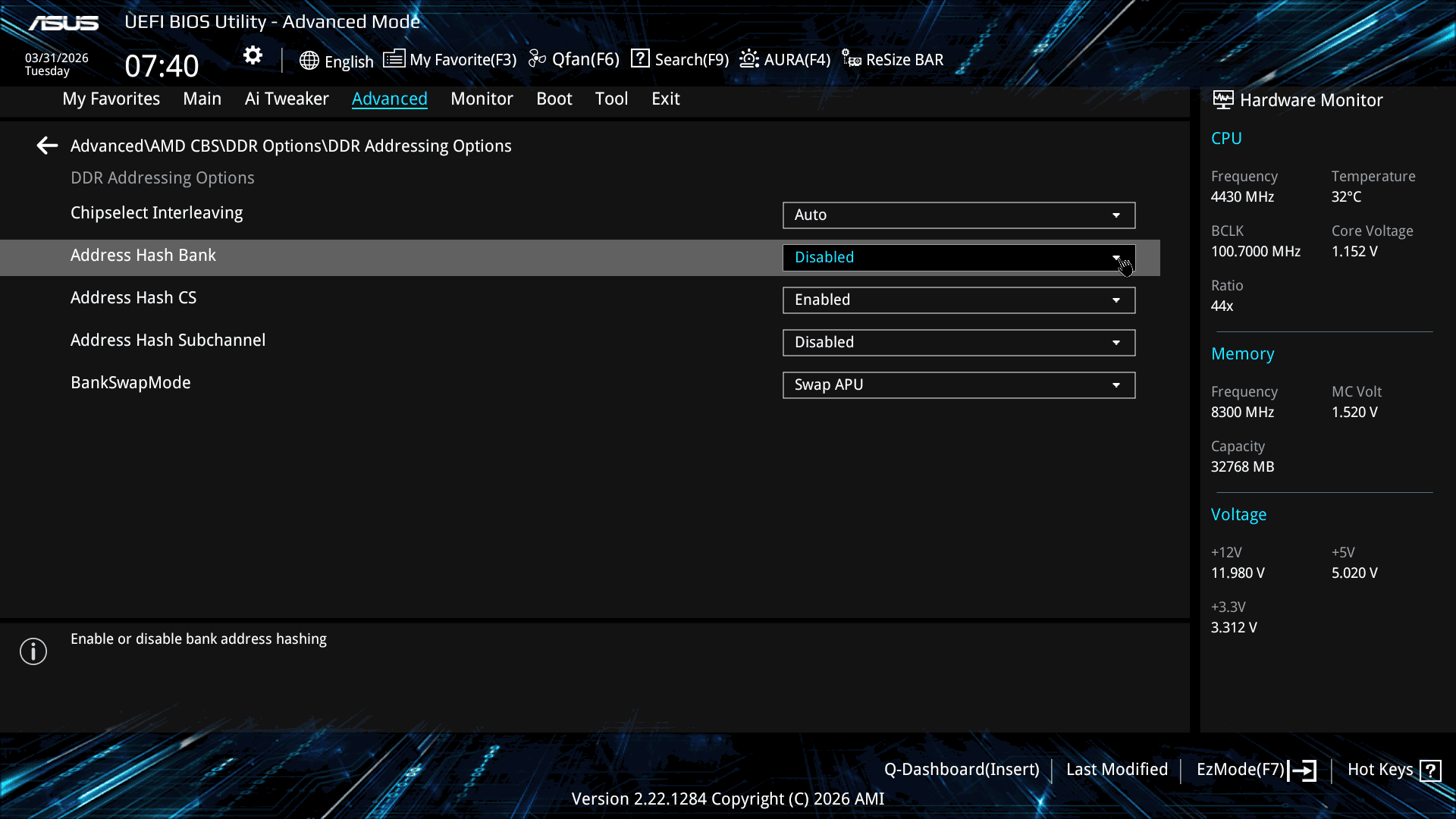Open settings gear icon near clock
The width and height of the screenshot is (1456, 819).
click(x=253, y=55)
